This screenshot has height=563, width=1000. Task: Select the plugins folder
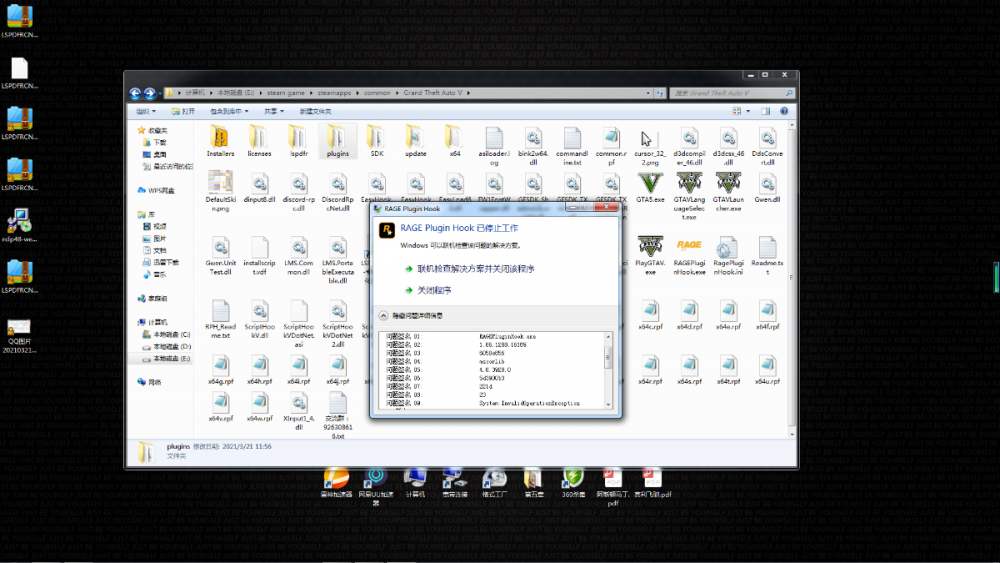coord(337,142)
